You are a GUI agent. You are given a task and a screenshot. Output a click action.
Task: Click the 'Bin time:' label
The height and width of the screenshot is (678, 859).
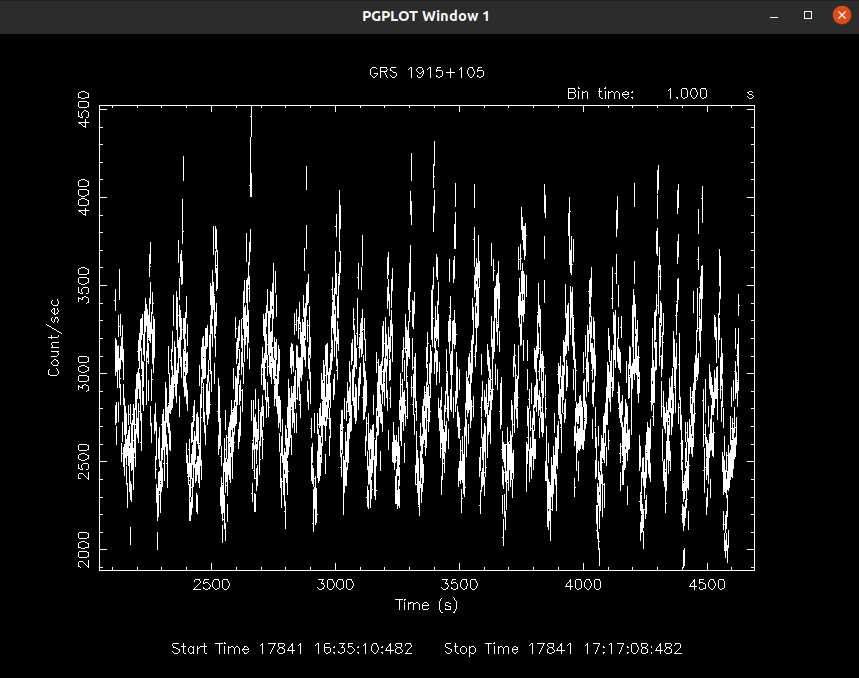(x=600, y=94)
